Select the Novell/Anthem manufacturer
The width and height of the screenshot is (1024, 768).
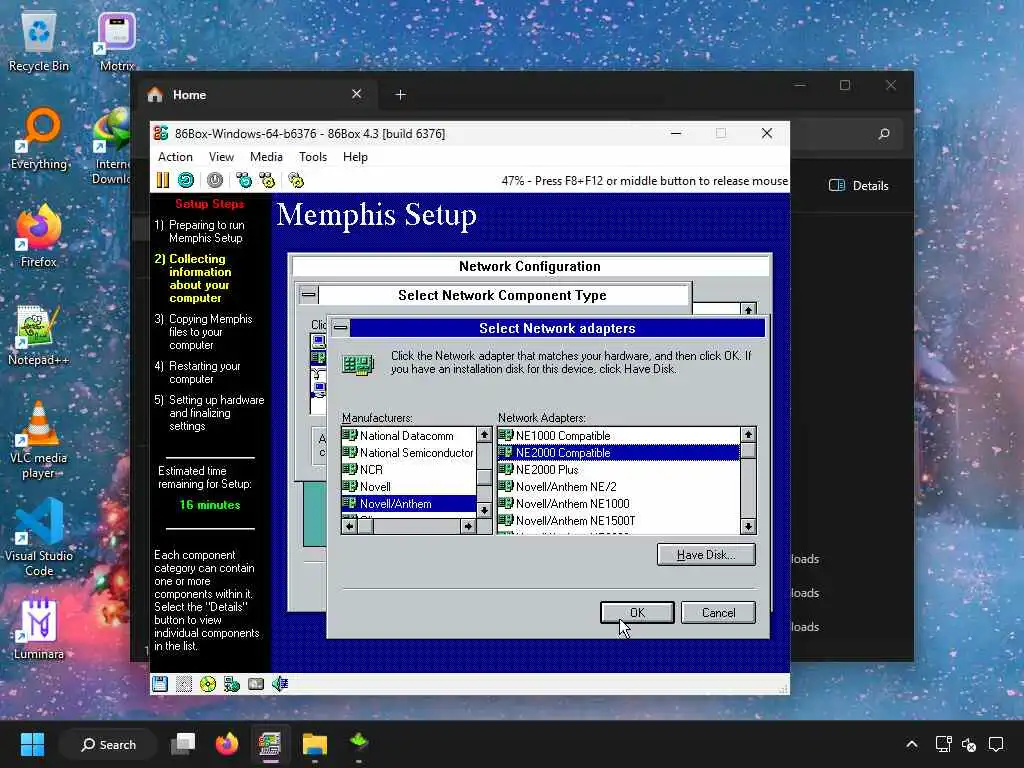click(x=409, y=504)
